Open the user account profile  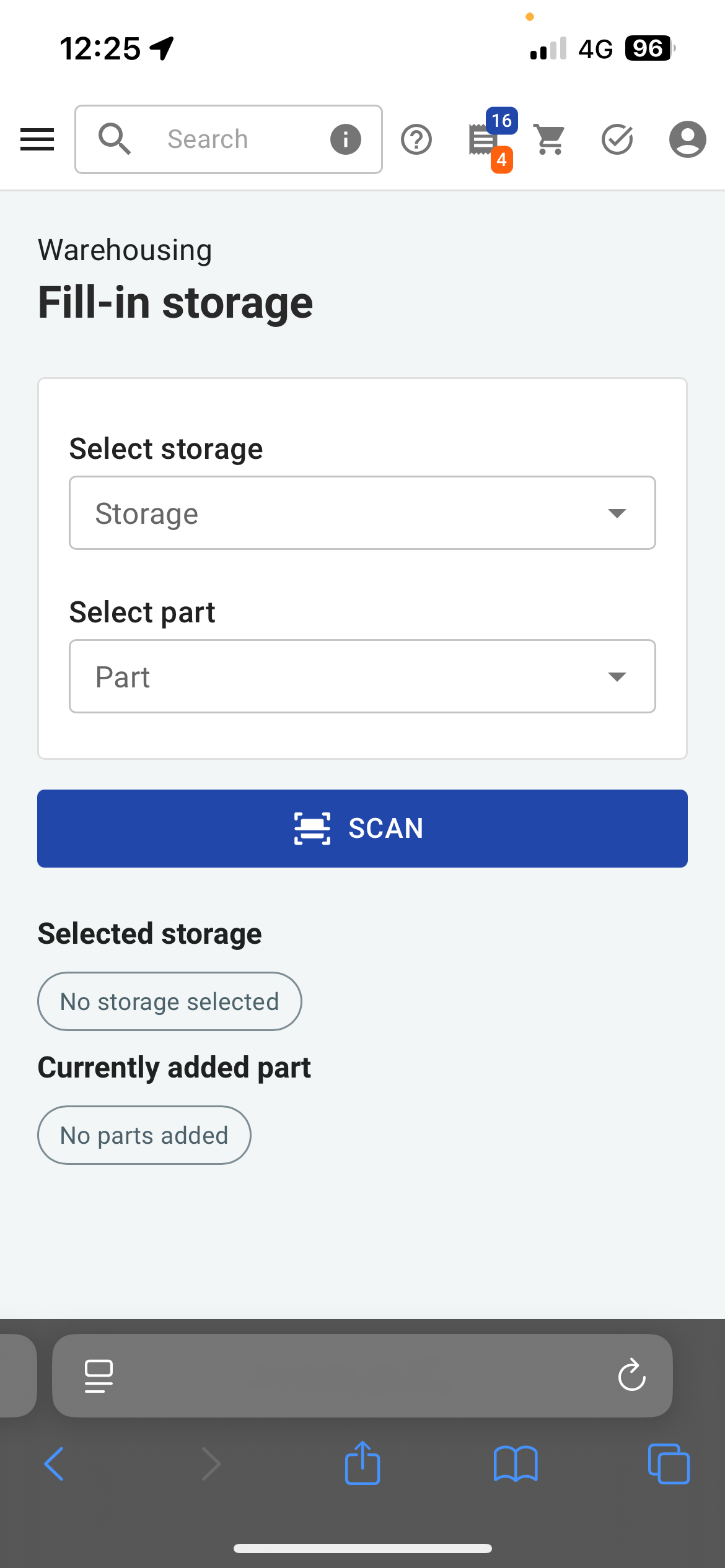click(687, 139)
